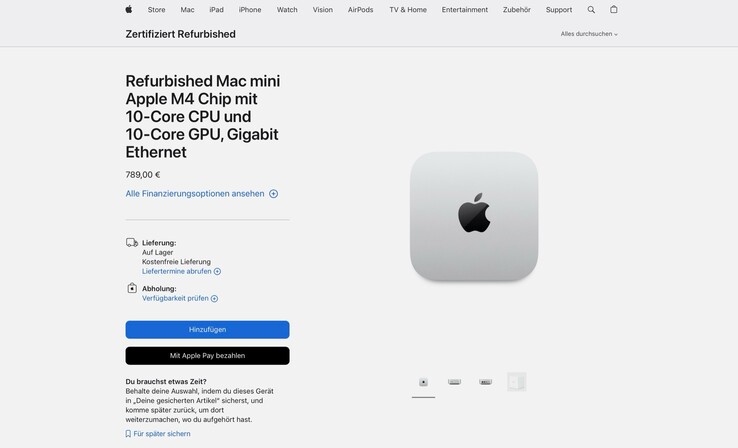738x448 pixels.
Task: Open the Zubehör menu item
Action: tap(516, 9)
